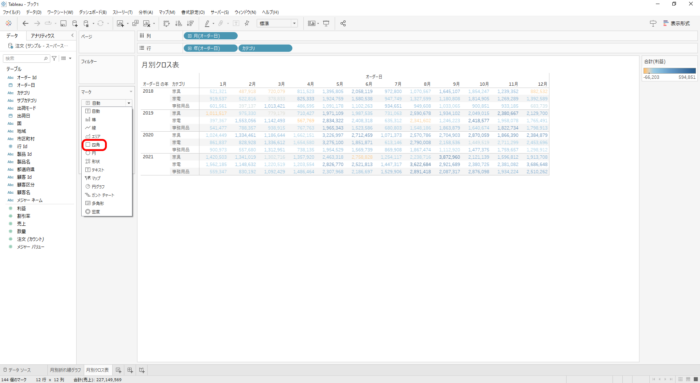Click the Sort ascending icon

click(x=179, y=23)
